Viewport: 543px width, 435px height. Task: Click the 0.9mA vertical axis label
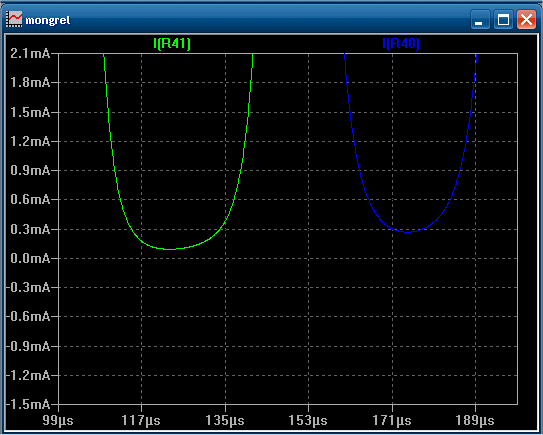(x=30, y=171)
